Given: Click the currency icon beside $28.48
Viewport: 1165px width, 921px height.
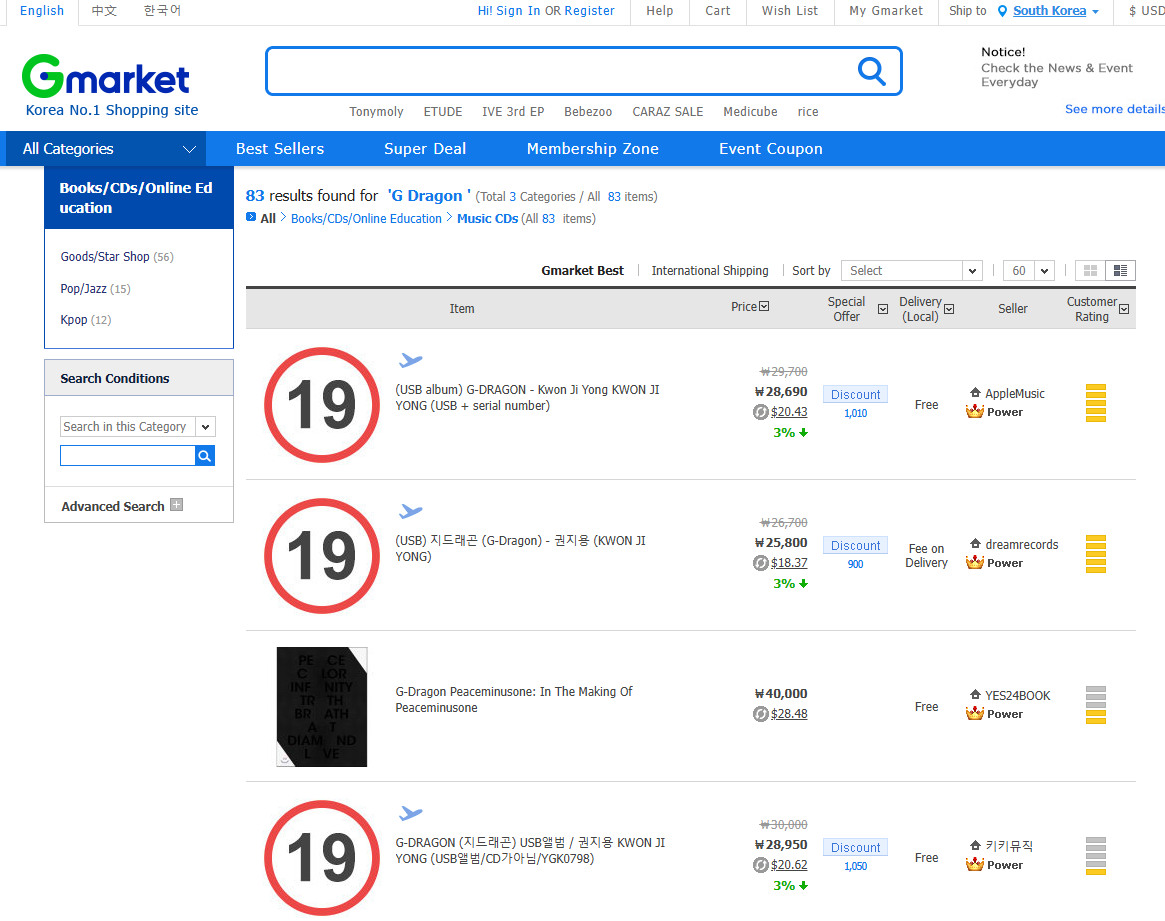Looking at the screenshot, I should pos(760,714).
